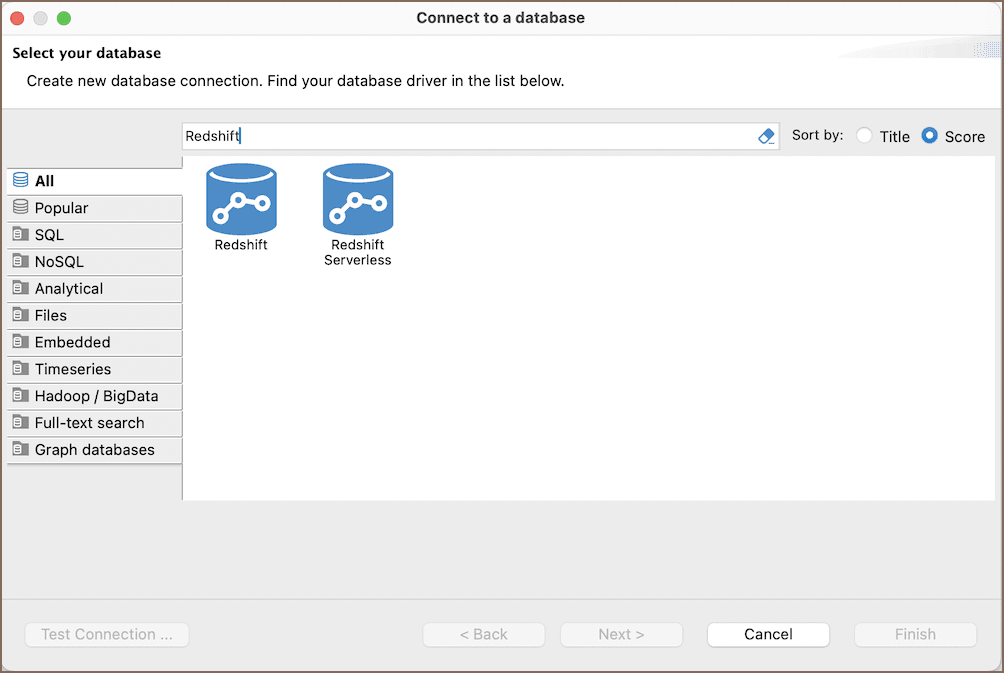Switch to the Embedded databases category
This screenshot has width=1004, height=673.
pos(73,342)
